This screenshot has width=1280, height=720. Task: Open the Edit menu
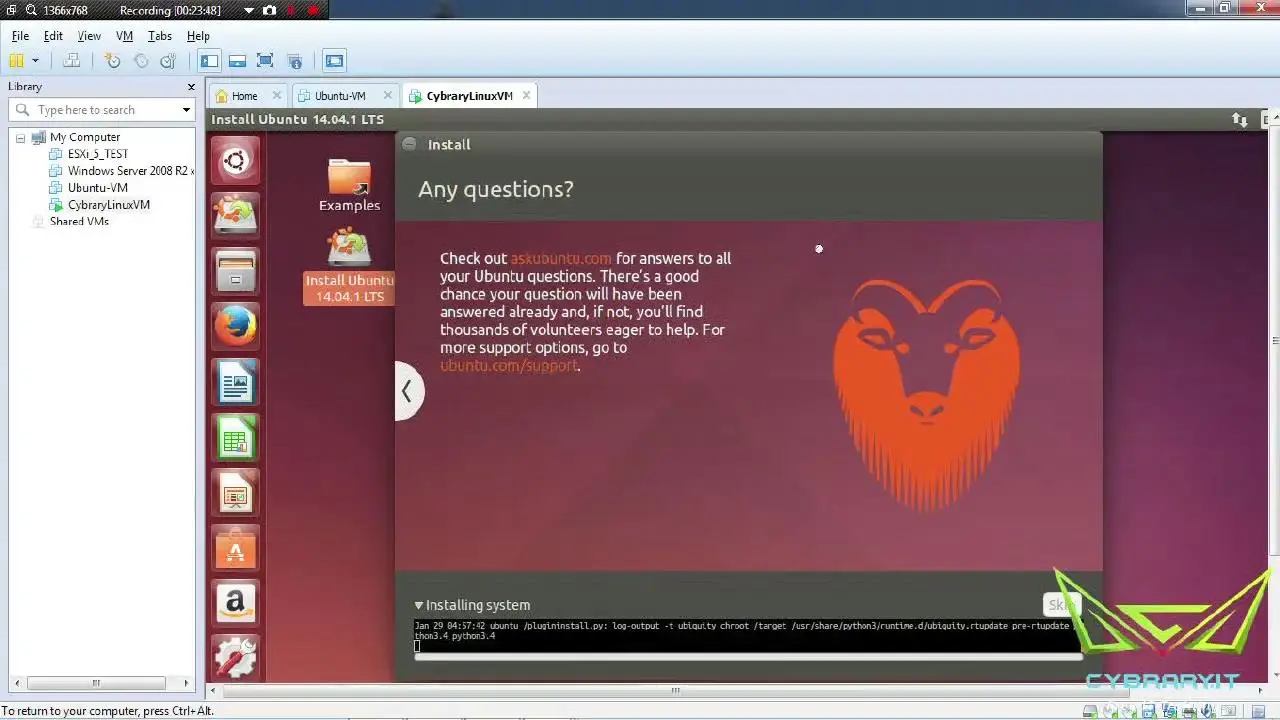point(53,36)
